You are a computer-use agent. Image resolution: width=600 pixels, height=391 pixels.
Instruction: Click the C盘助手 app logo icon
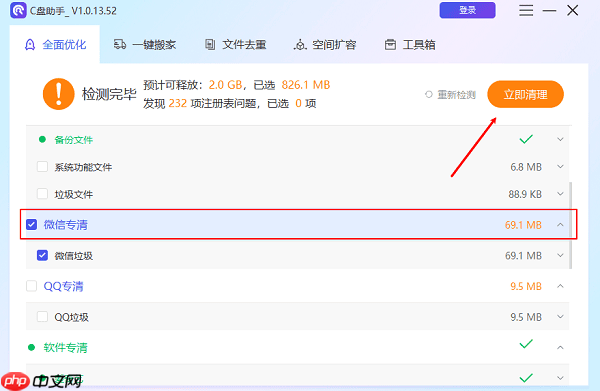[x=18, y=10]
